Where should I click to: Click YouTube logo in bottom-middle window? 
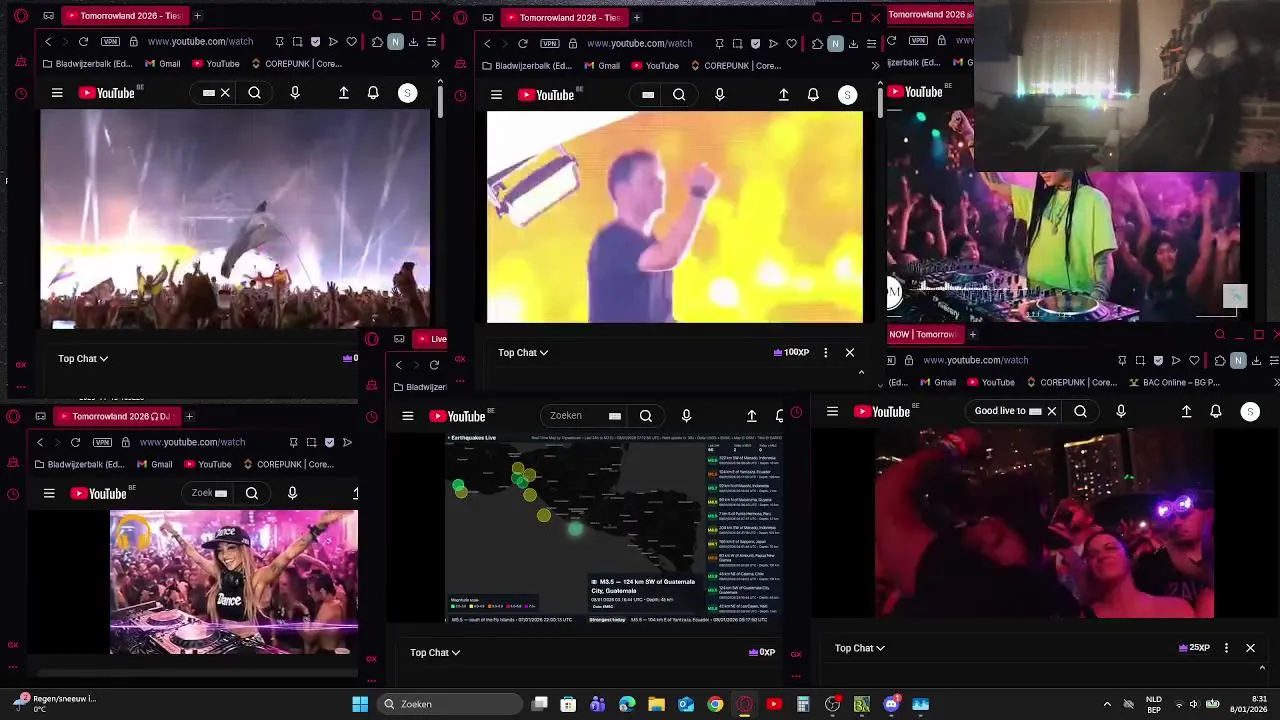click(x=458, y=416)
